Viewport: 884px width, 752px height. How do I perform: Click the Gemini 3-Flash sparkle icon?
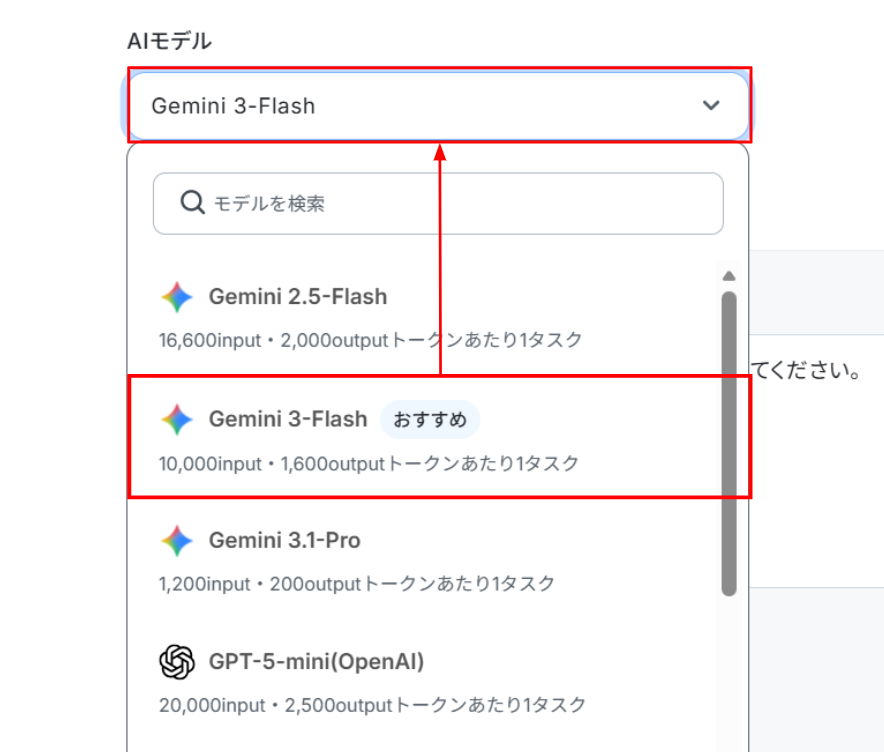pos(177,419)
